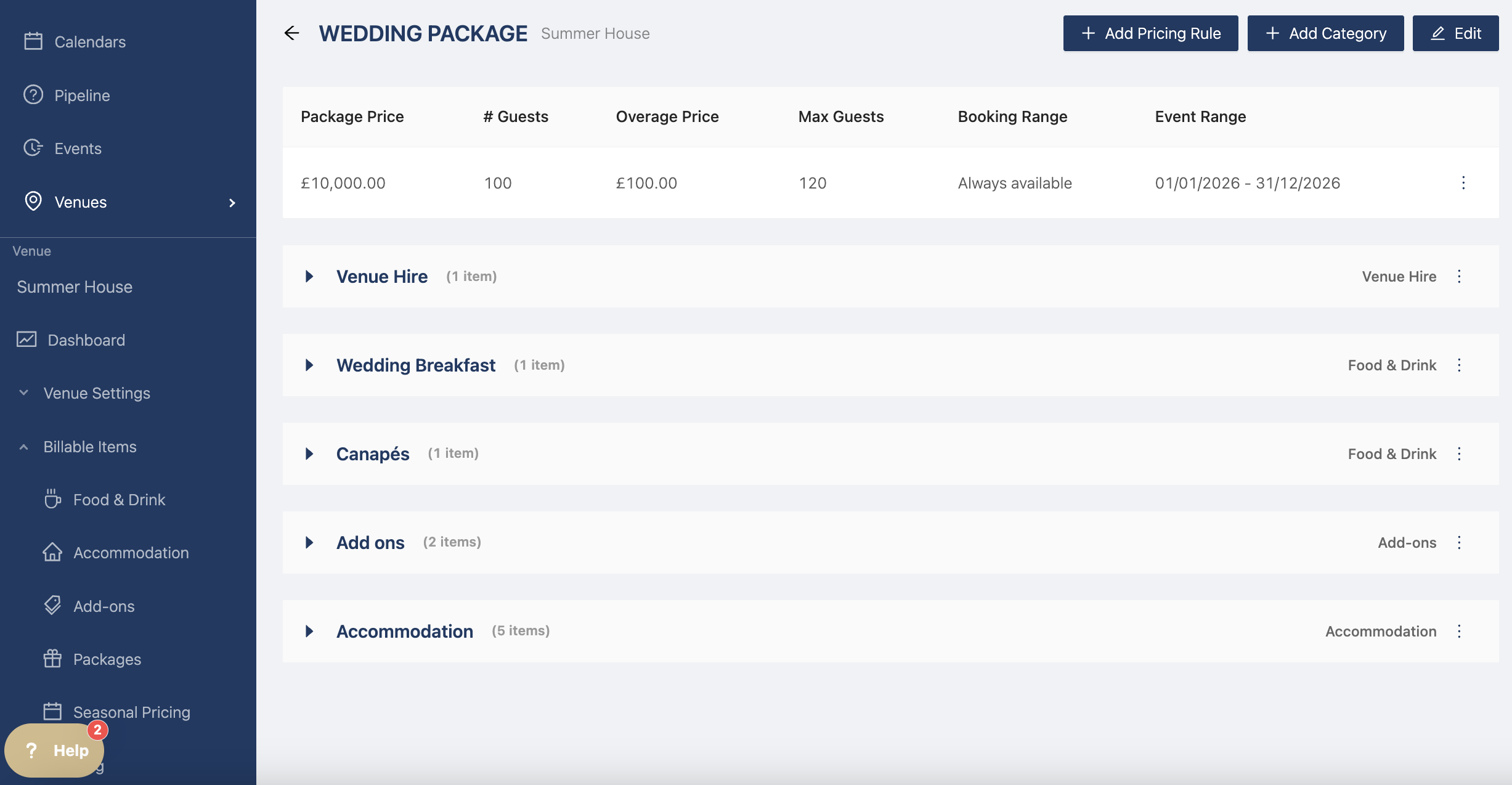Screen dimensions: 1512x785
Task: Open three-dot menu for pricing rule row
Action: [x=1463, y=183]
